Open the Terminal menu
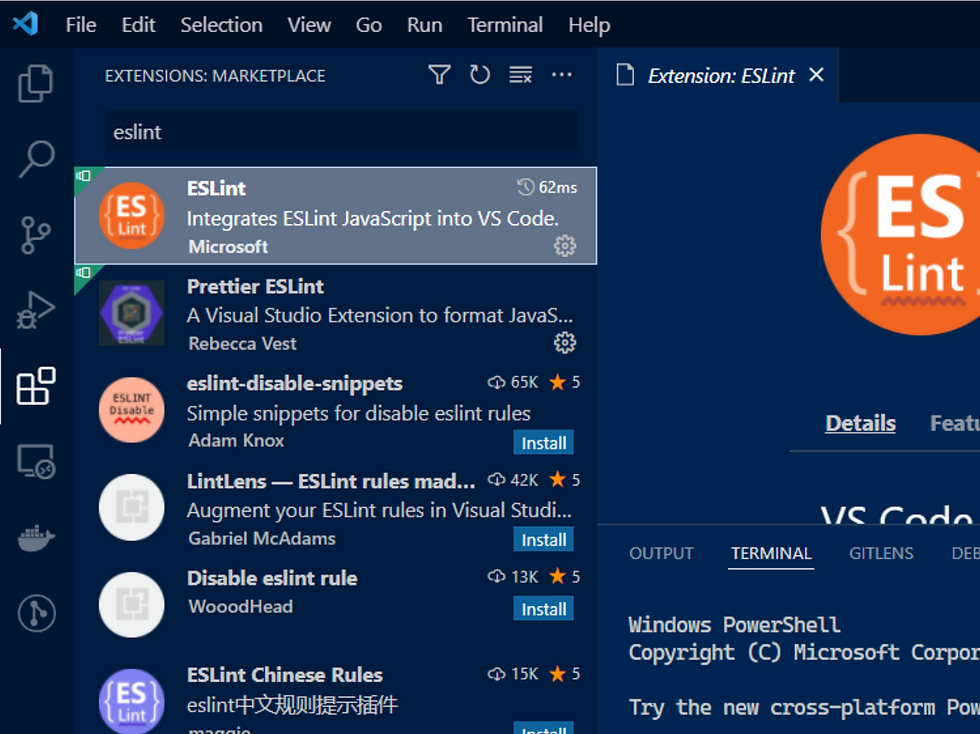This screenshot has height=734, width=980. (505, 25)
